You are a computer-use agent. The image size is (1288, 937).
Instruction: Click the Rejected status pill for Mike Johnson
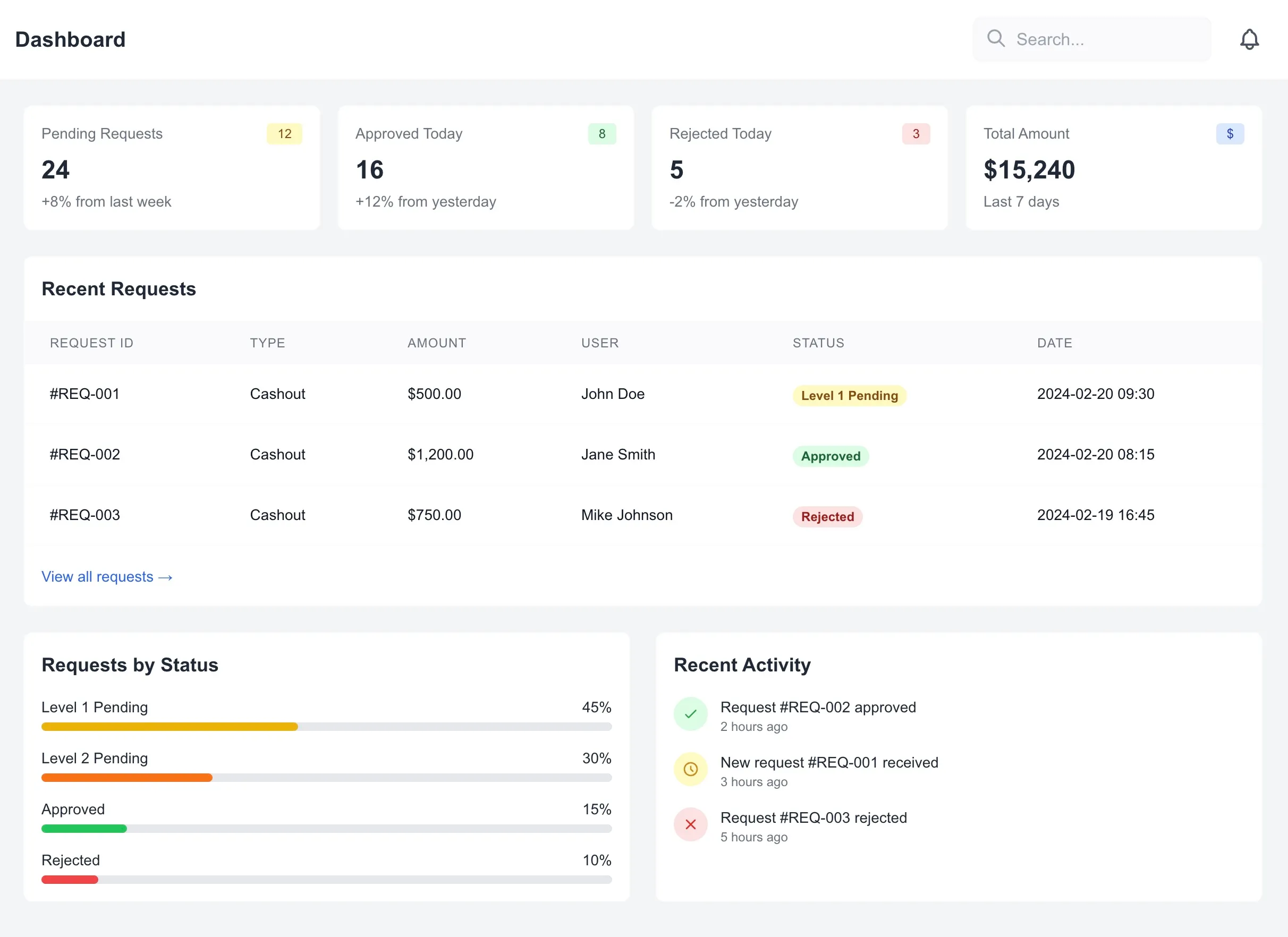(x=827, y=516)
